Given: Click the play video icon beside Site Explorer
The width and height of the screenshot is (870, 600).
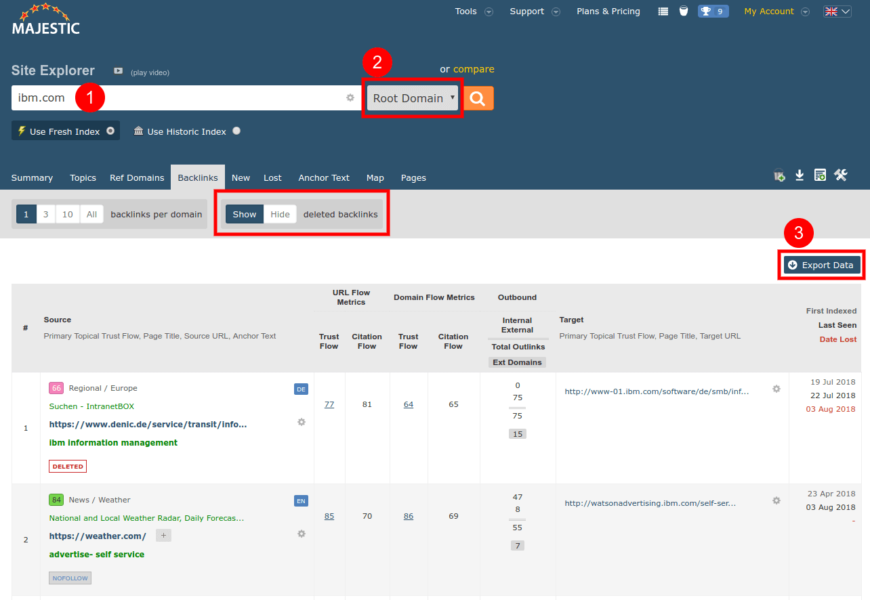Looking at the screenshot, I should 118,71.
